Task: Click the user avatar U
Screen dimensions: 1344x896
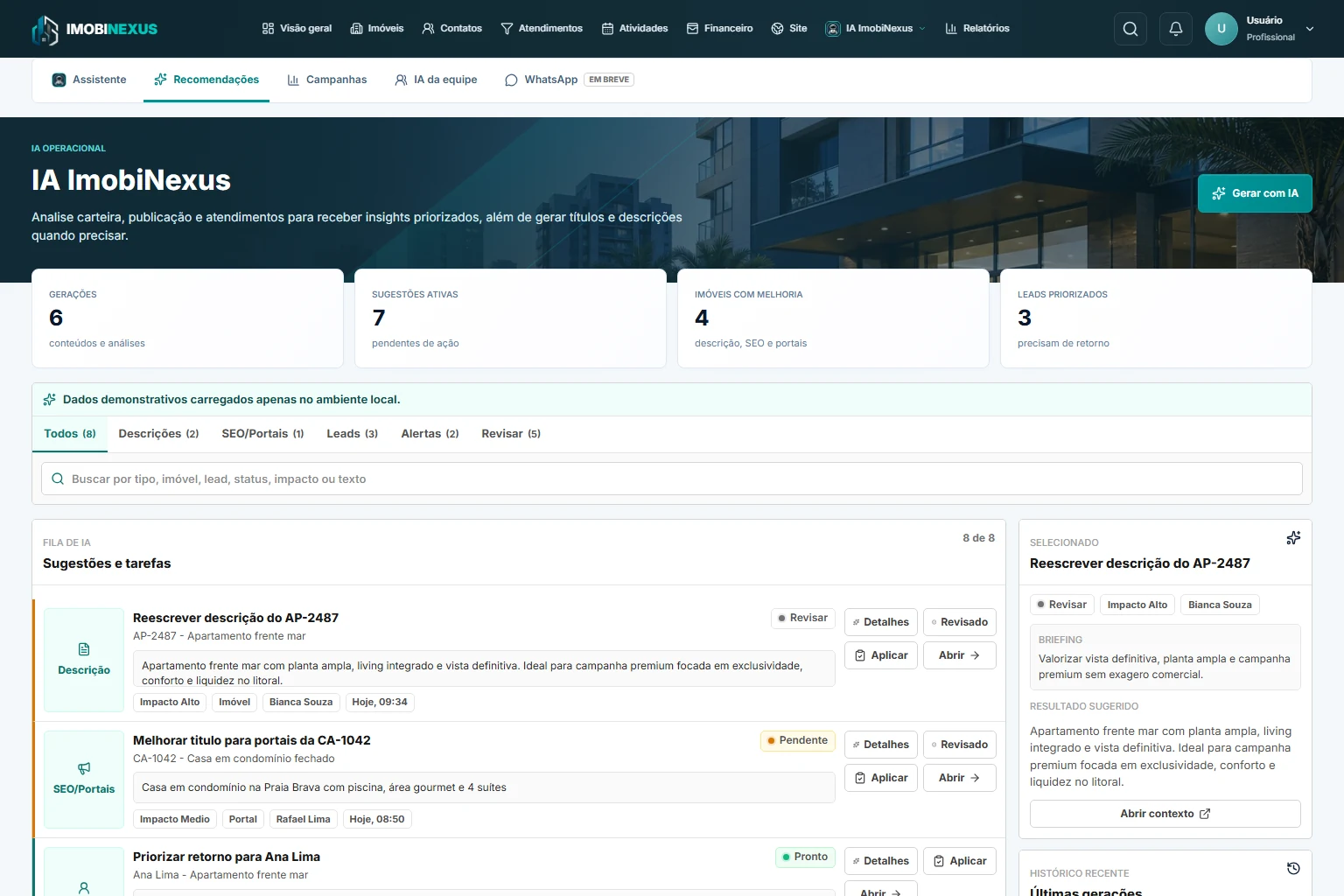Action: coord(1221,29)
